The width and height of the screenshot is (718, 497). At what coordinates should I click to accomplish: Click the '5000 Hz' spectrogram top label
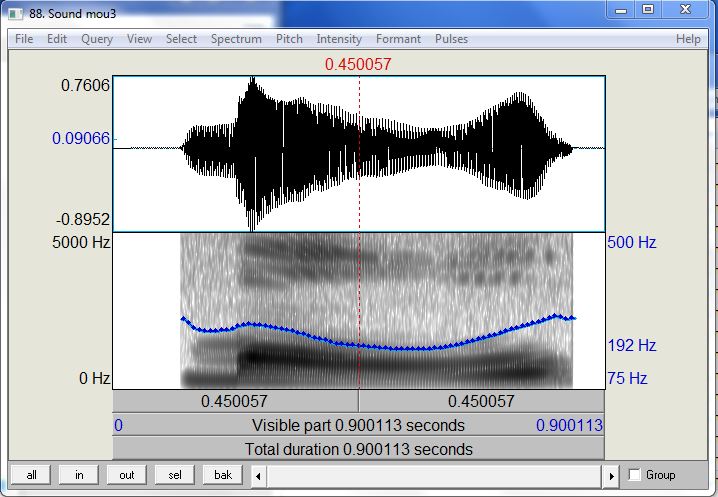(81, 242)
